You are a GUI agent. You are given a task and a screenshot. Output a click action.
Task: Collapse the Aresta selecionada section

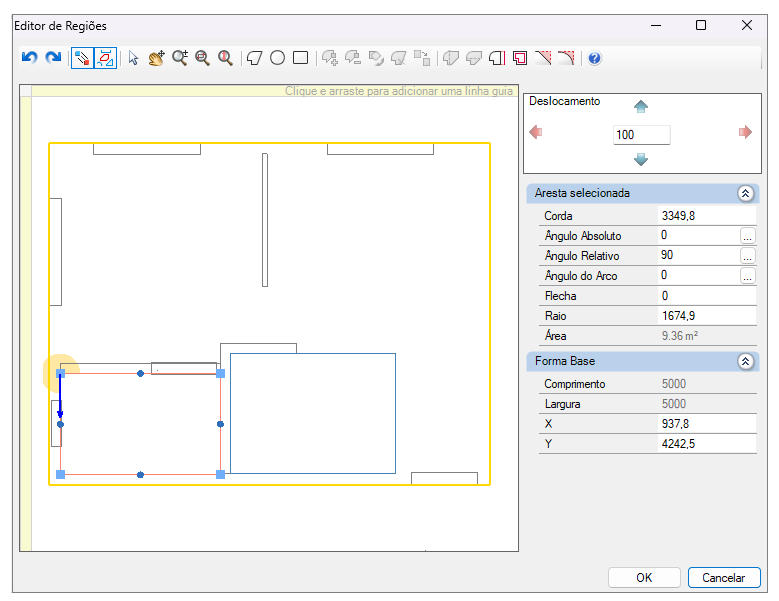(745, 194)
